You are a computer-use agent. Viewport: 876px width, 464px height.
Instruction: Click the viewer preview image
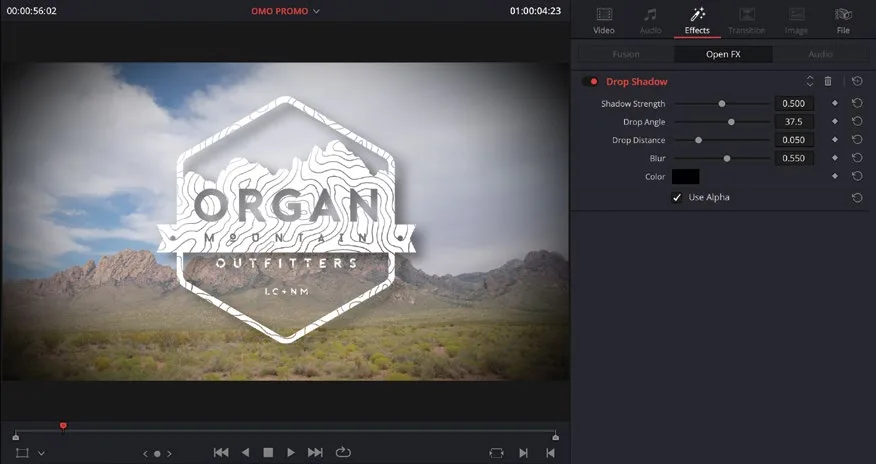(285, 221)
